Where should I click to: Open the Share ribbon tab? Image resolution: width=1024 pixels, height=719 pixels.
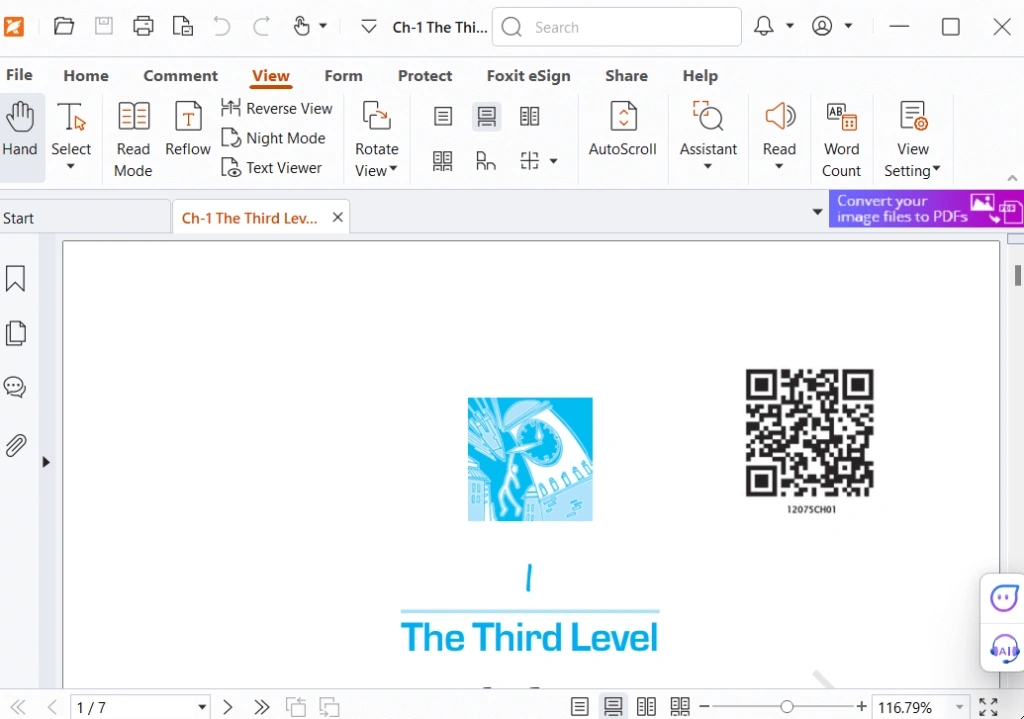[x=626, y=76]
